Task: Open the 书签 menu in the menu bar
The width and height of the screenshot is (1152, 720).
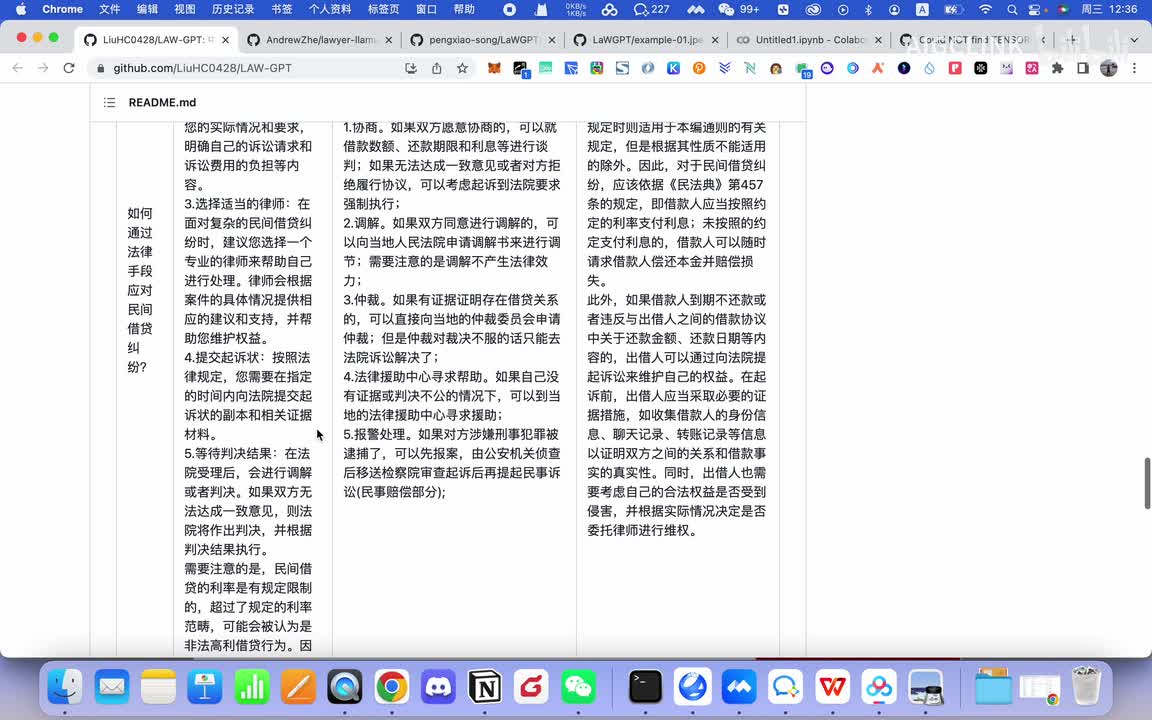Action: (282, 9)
